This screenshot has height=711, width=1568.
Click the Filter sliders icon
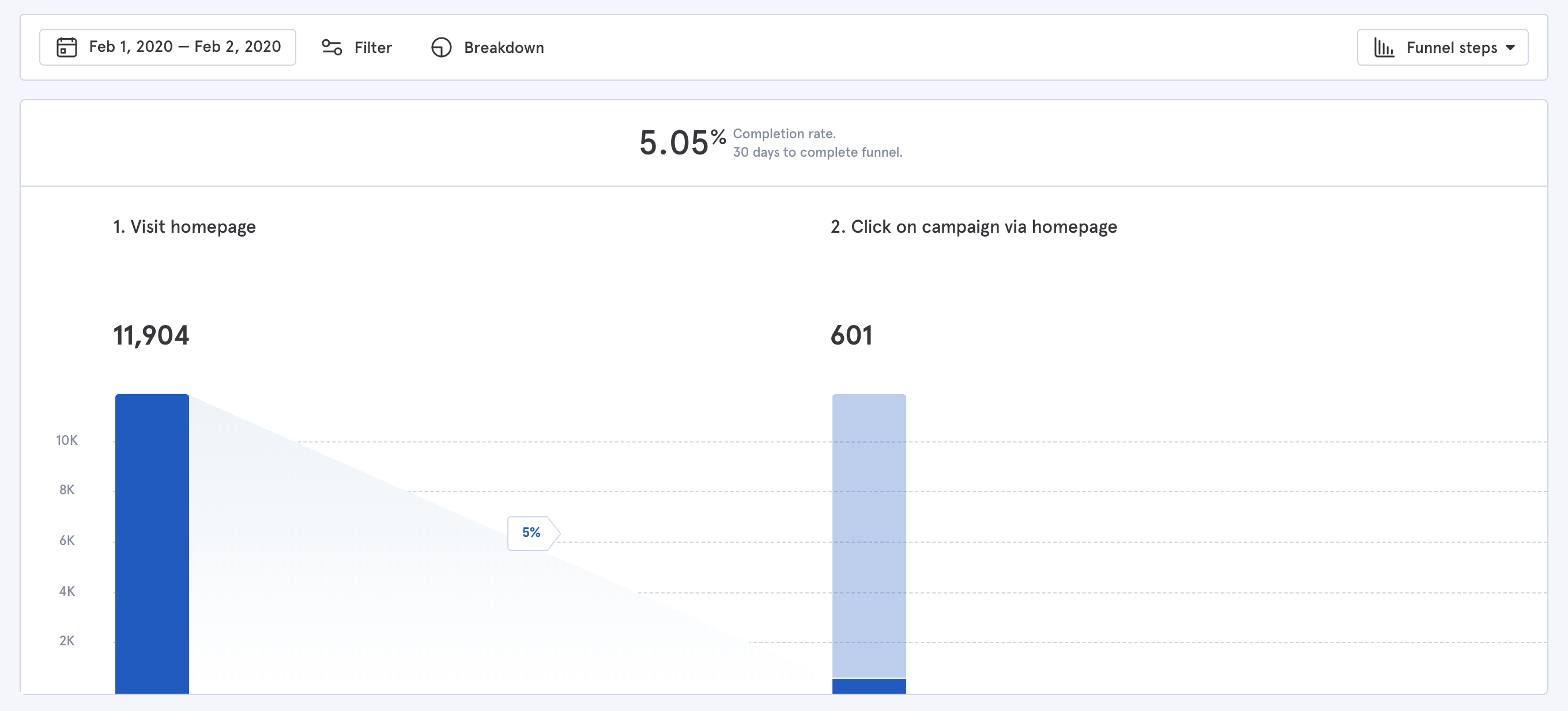pos(331,47)
